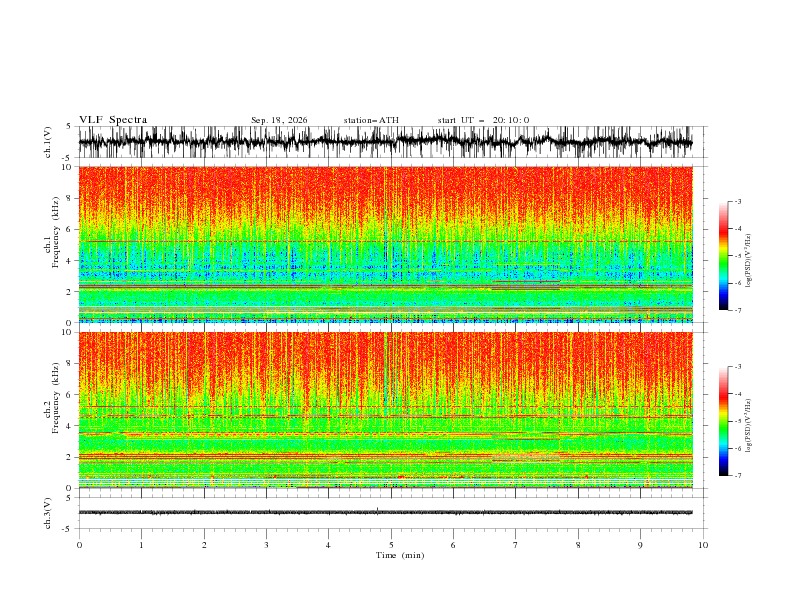Image resolution: width=792 pixels, height=612 pixels.
Task: Click the ch.1 spectrogram blue band near 4 kHz
Action: (x=385, y=260)
